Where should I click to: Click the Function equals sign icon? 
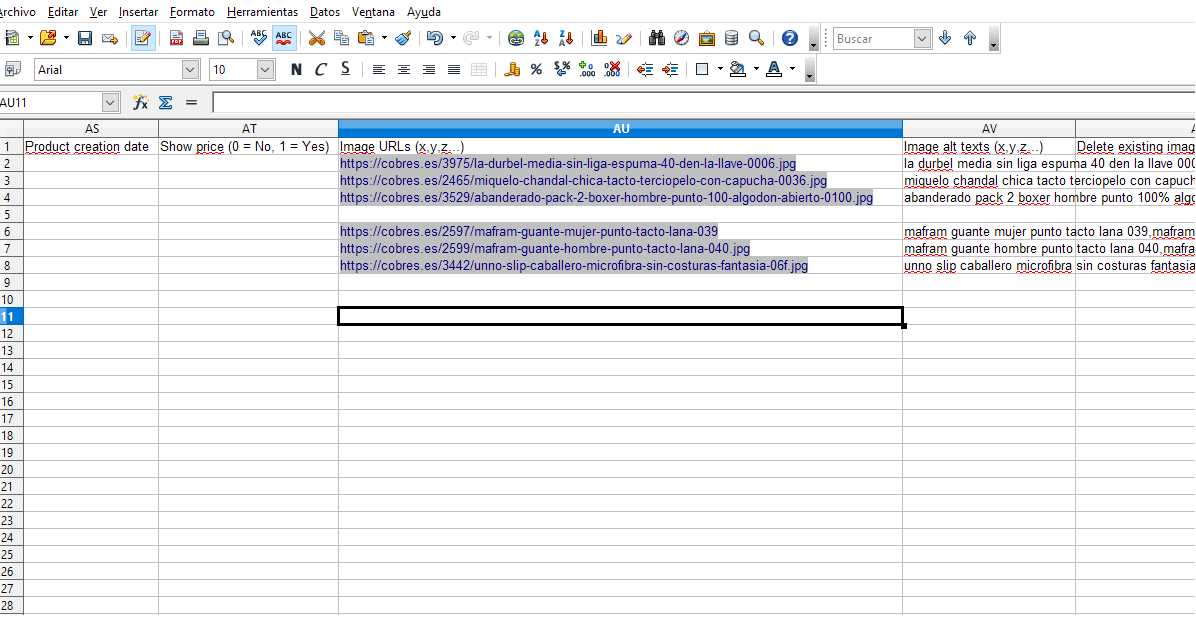[191, 102]
